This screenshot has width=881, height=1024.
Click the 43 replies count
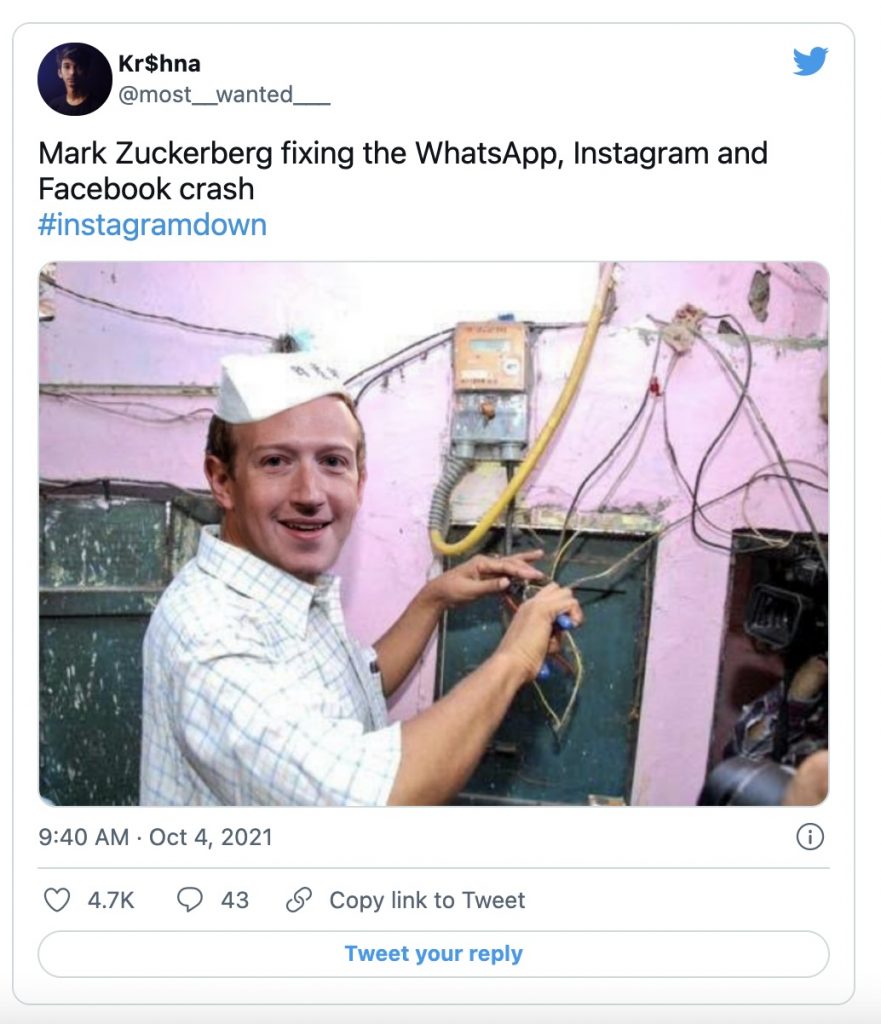tap(235, 900)
